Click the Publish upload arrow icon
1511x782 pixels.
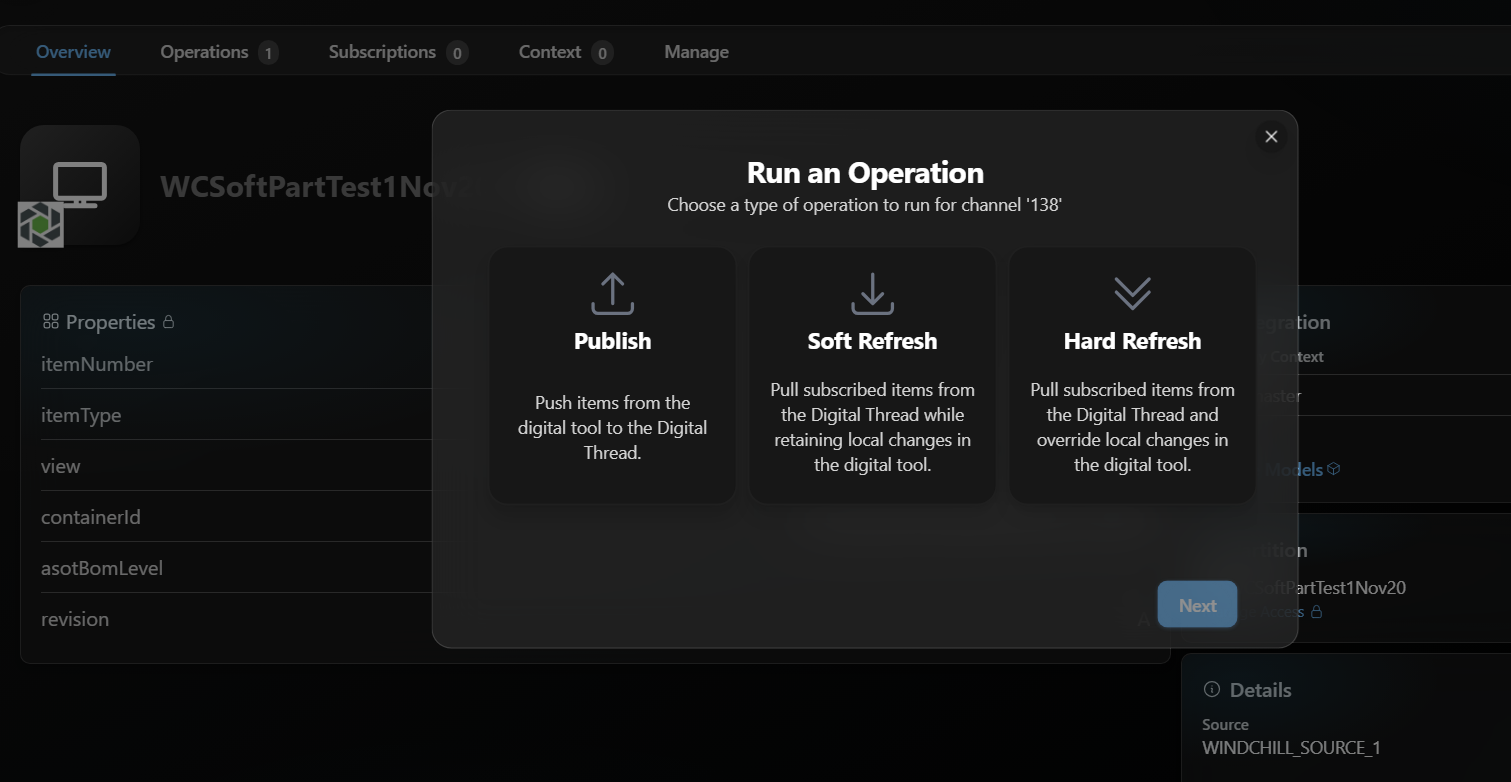tap(612, 294)
